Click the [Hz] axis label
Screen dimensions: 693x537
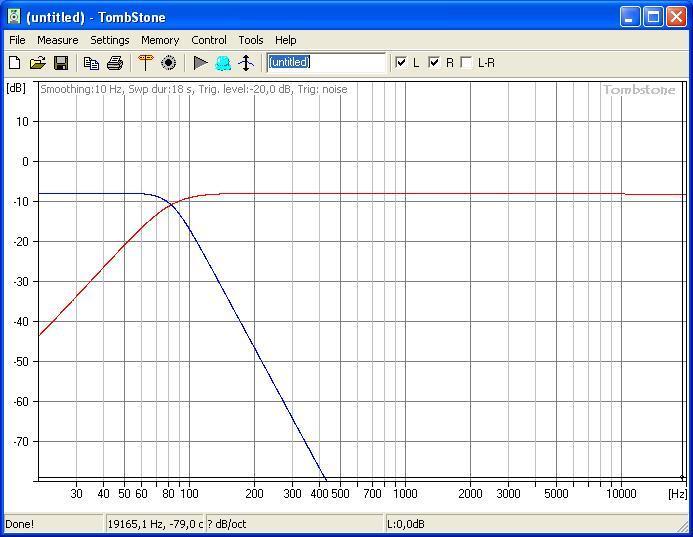(678, 494)
